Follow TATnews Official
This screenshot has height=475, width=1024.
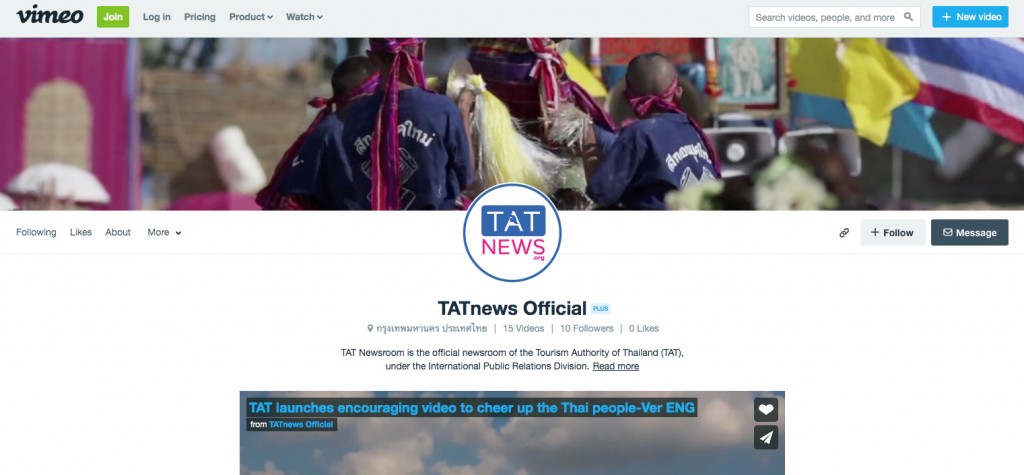click(x=892, y=233)
